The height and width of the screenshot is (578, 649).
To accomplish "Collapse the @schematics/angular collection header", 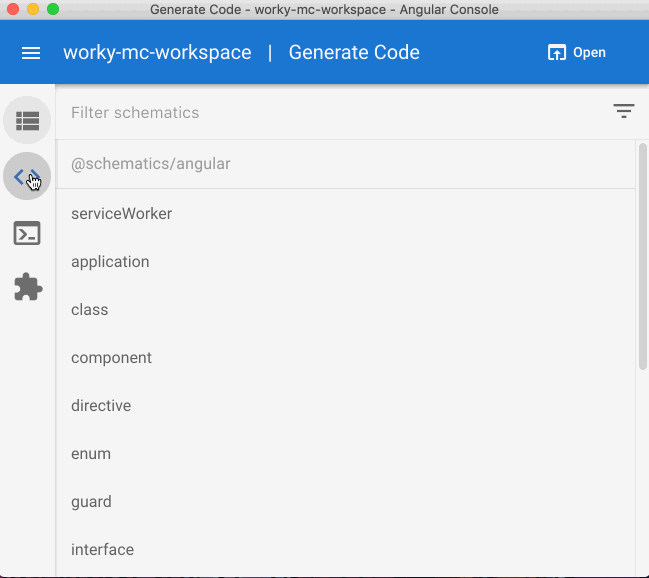I will tap(346, 164).
